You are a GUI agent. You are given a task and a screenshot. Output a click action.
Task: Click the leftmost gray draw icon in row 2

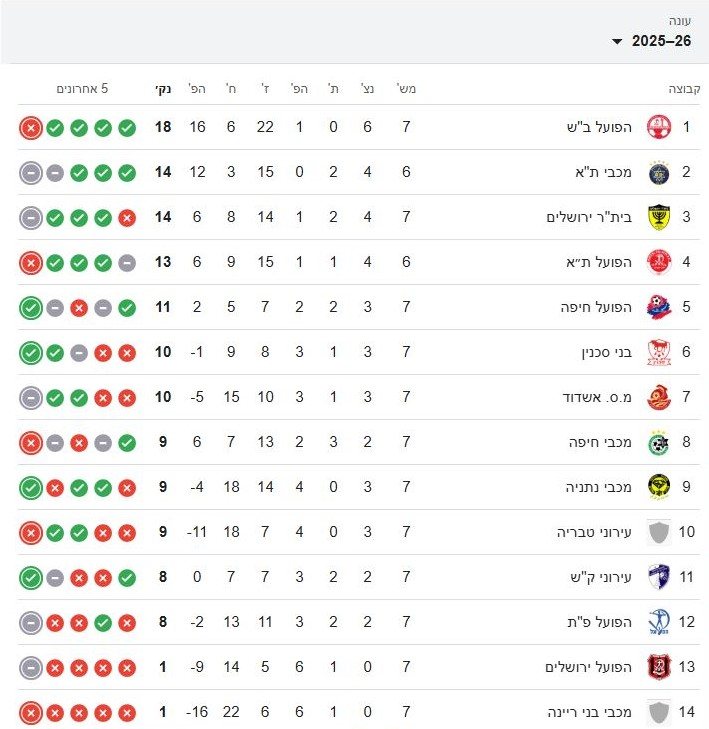30,173
